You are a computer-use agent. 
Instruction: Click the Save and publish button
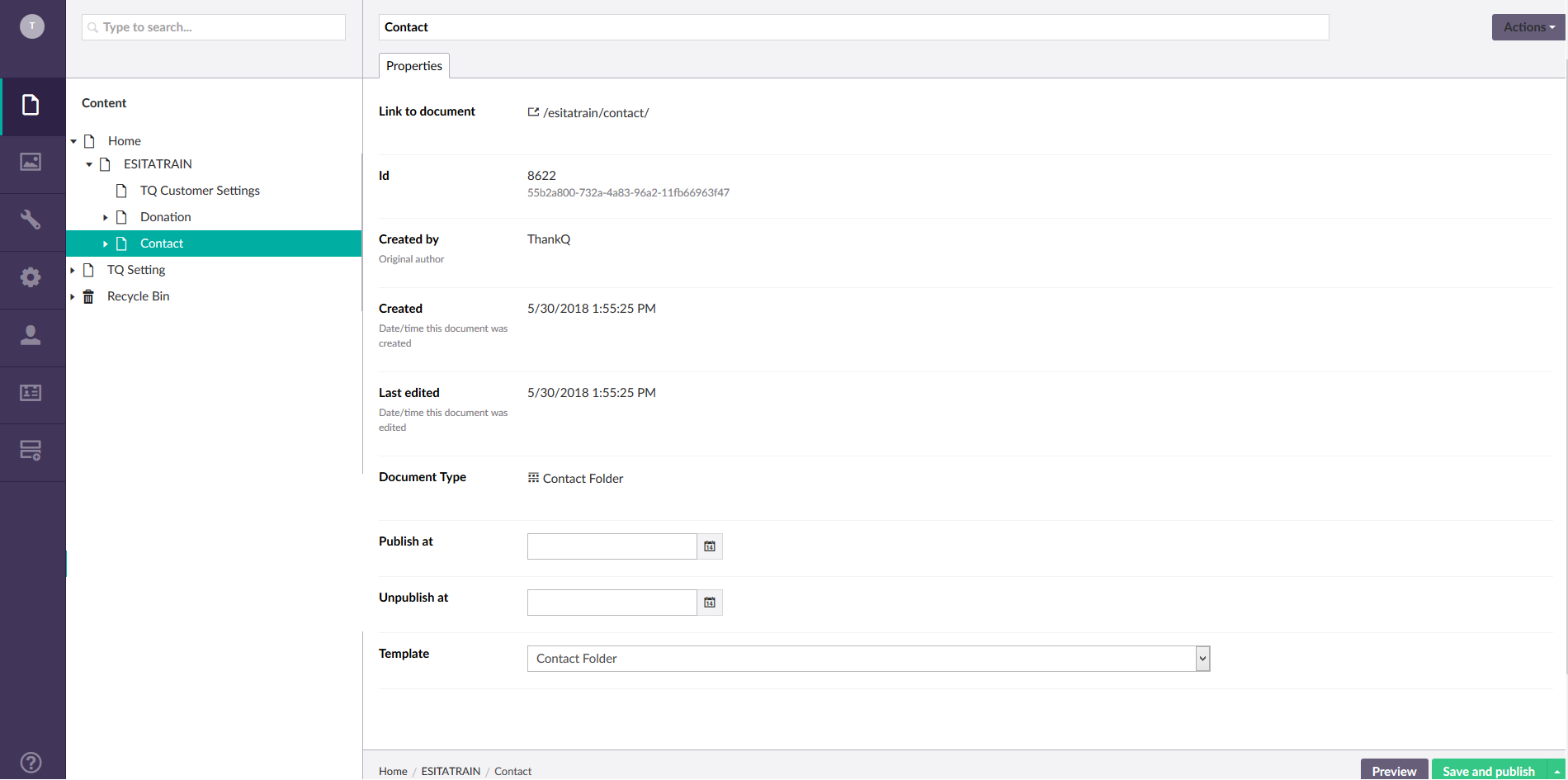pos(1488,770)
